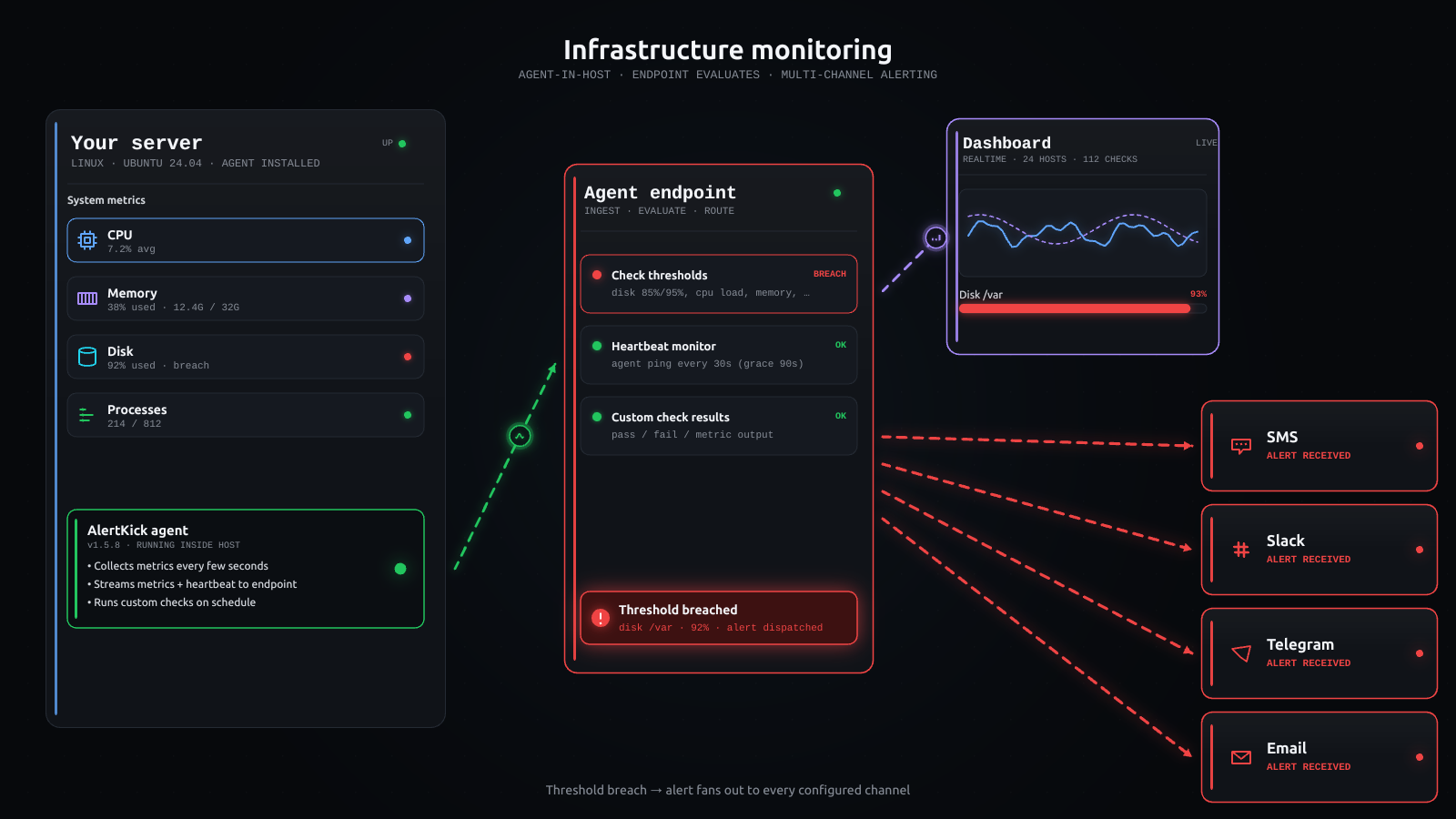This screenshot has height=819, width=1456.
Task: Click the Threshold breached alert banner
Action: pyautogui.click(x=719, y=618)
